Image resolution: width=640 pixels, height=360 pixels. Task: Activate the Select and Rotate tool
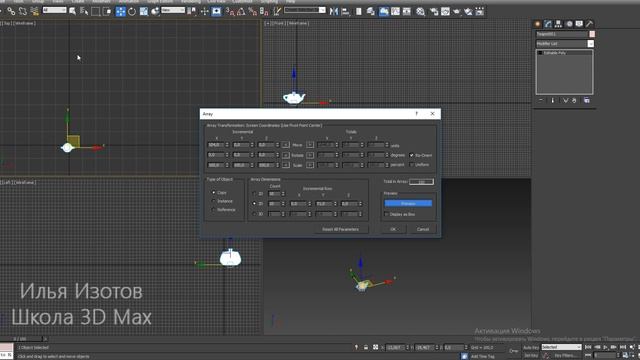tap(132, 11)
